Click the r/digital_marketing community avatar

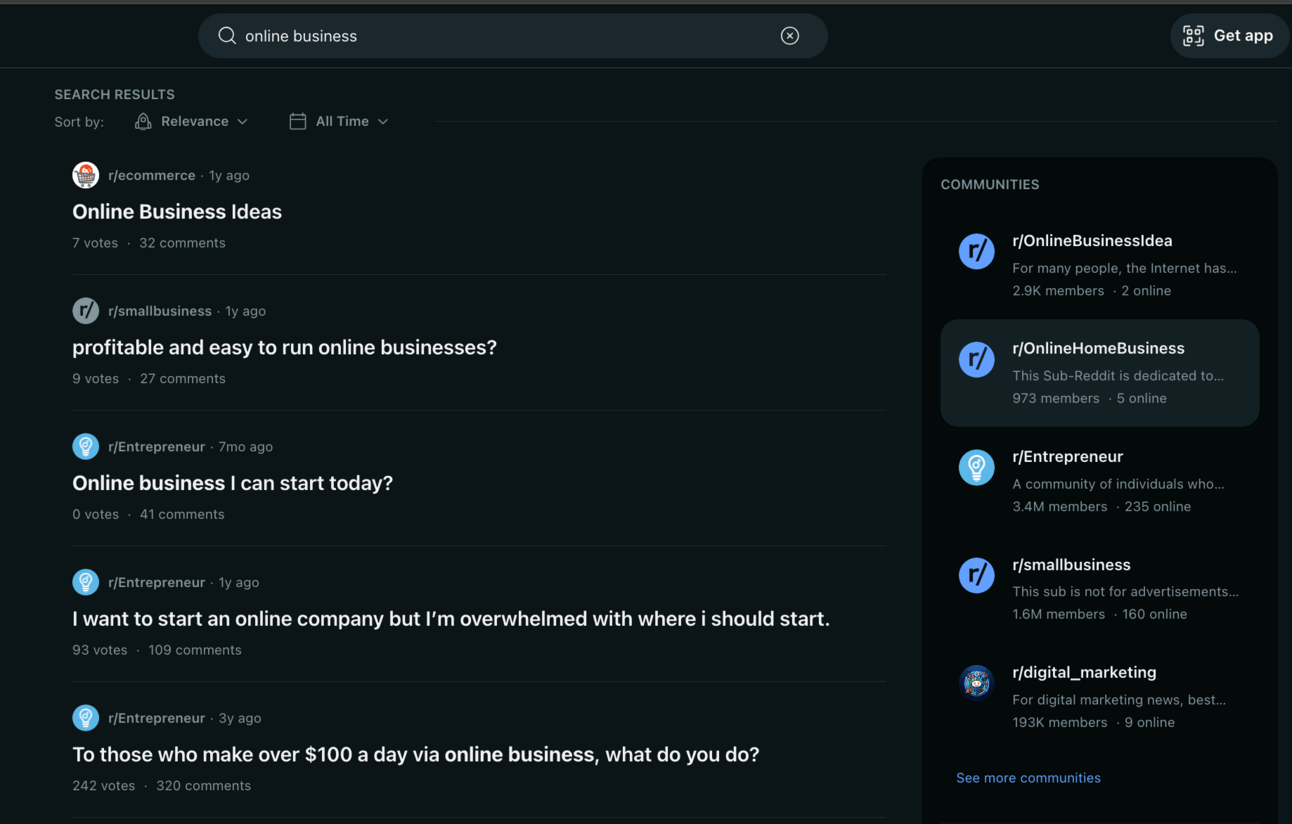point(976,683)
